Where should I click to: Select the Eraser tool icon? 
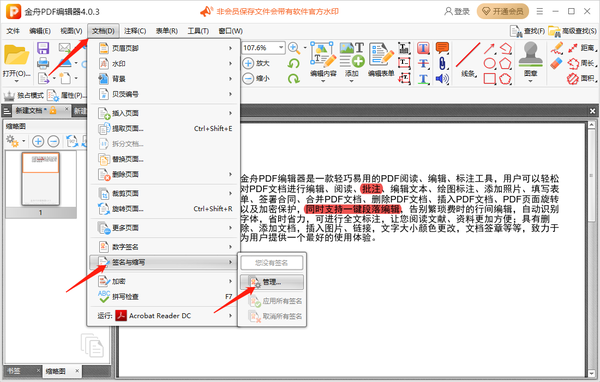tap(557, 63)
